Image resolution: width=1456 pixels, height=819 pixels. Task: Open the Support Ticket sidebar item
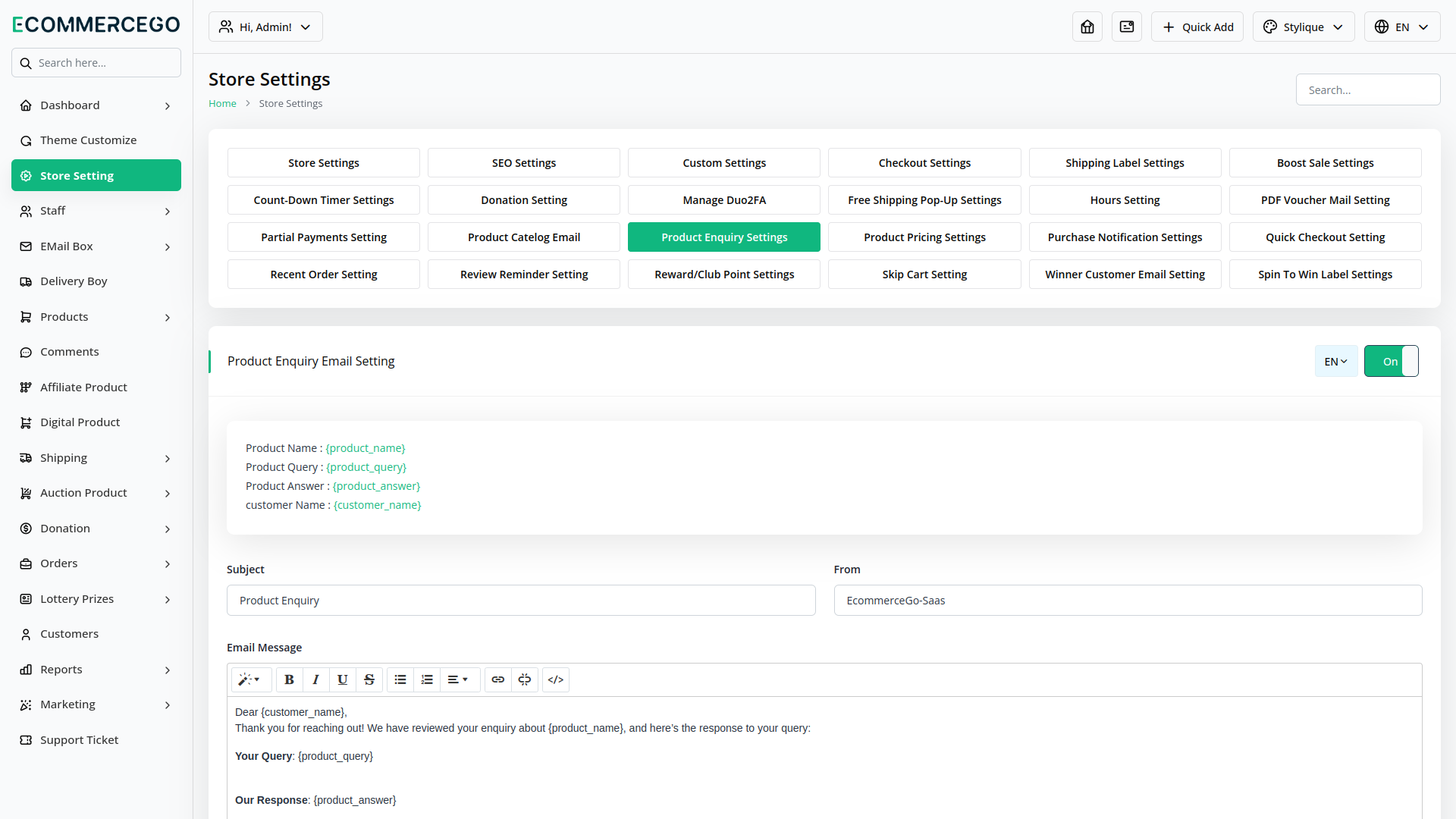tap(96, 740)
